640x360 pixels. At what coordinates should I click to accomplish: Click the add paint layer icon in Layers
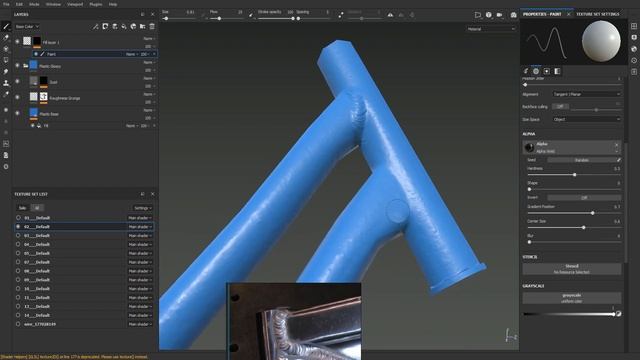coord(115,27)
